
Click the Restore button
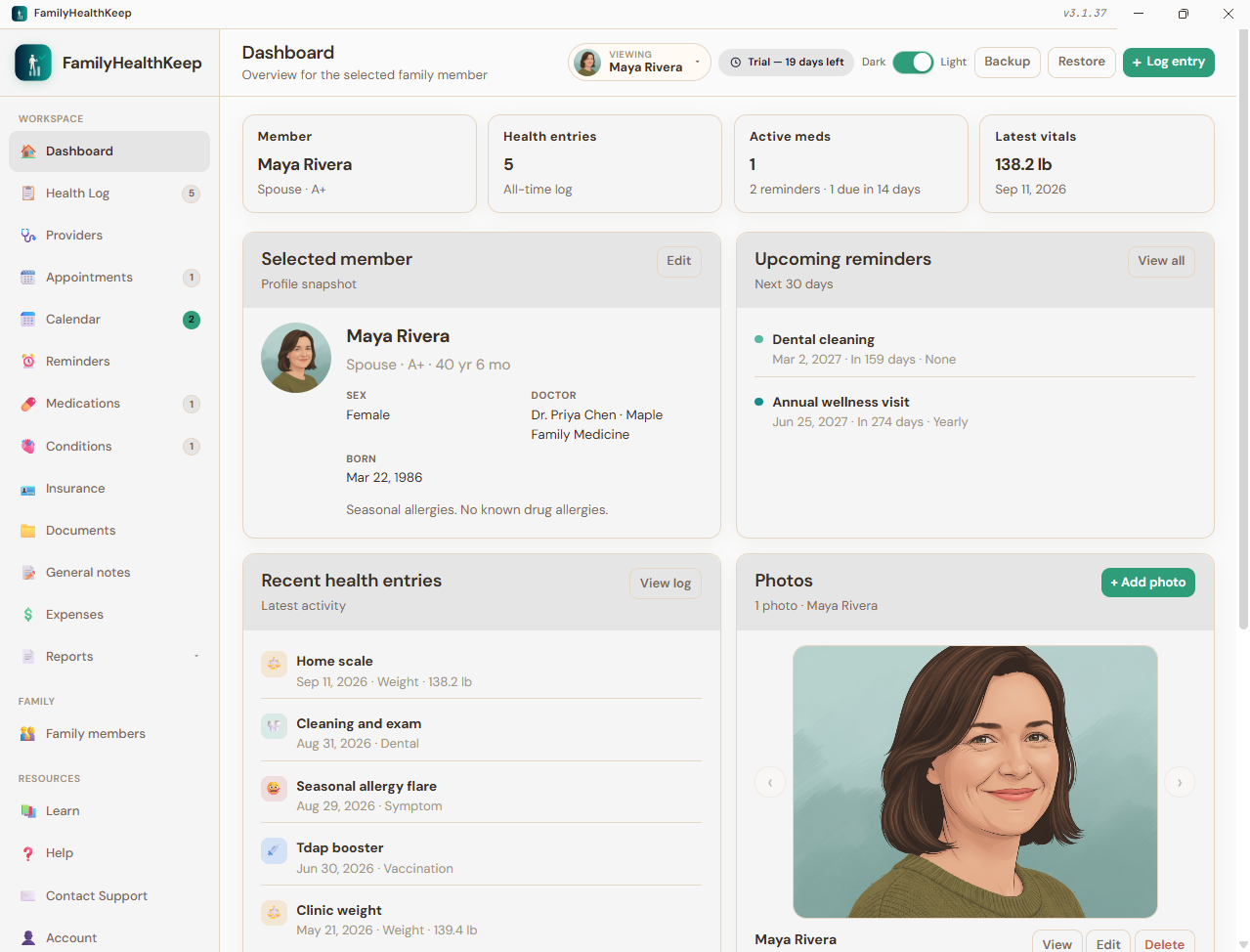[x=1081, y=62]
